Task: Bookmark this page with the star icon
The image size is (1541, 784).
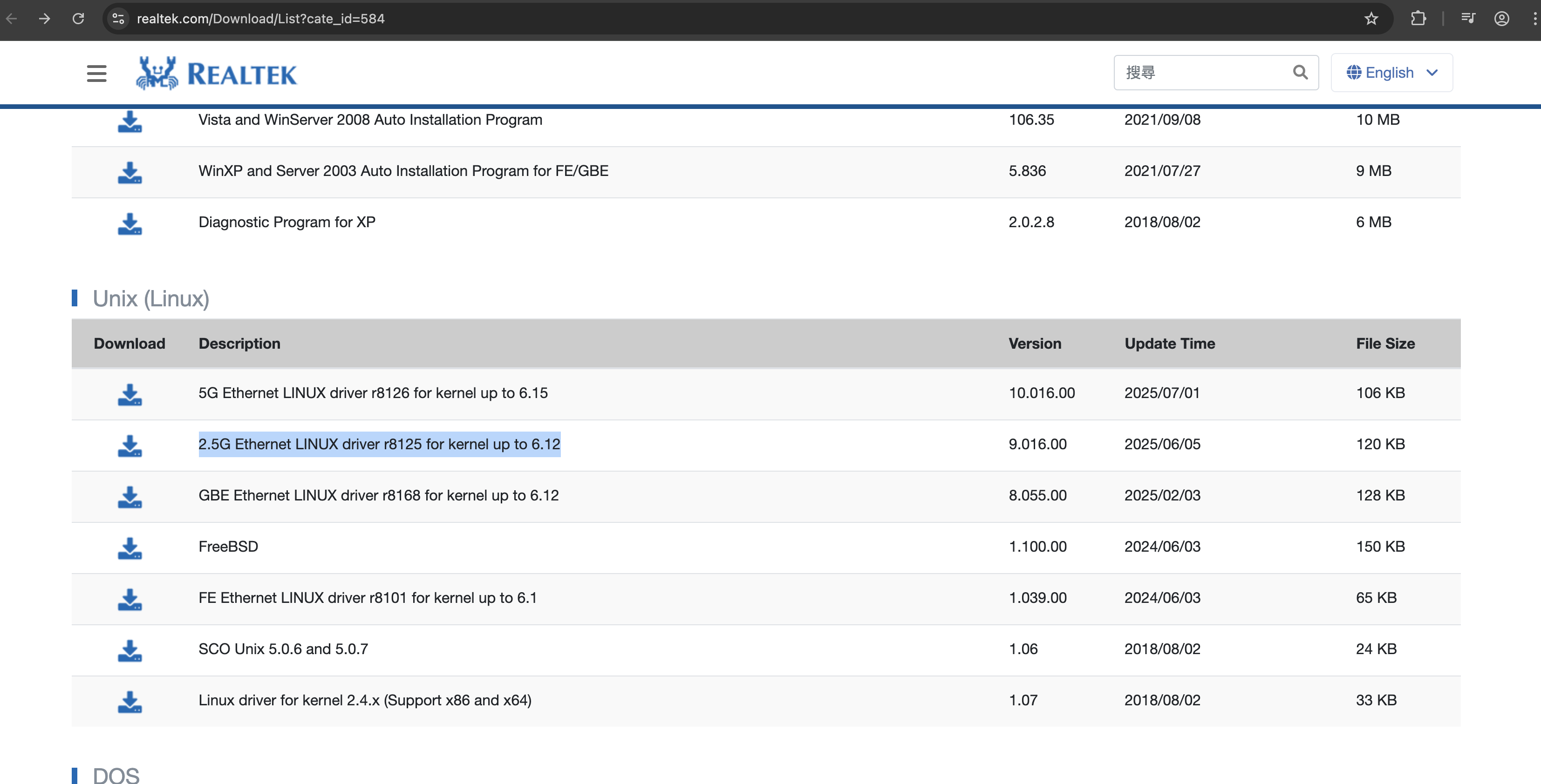Action: (1371, 19)
